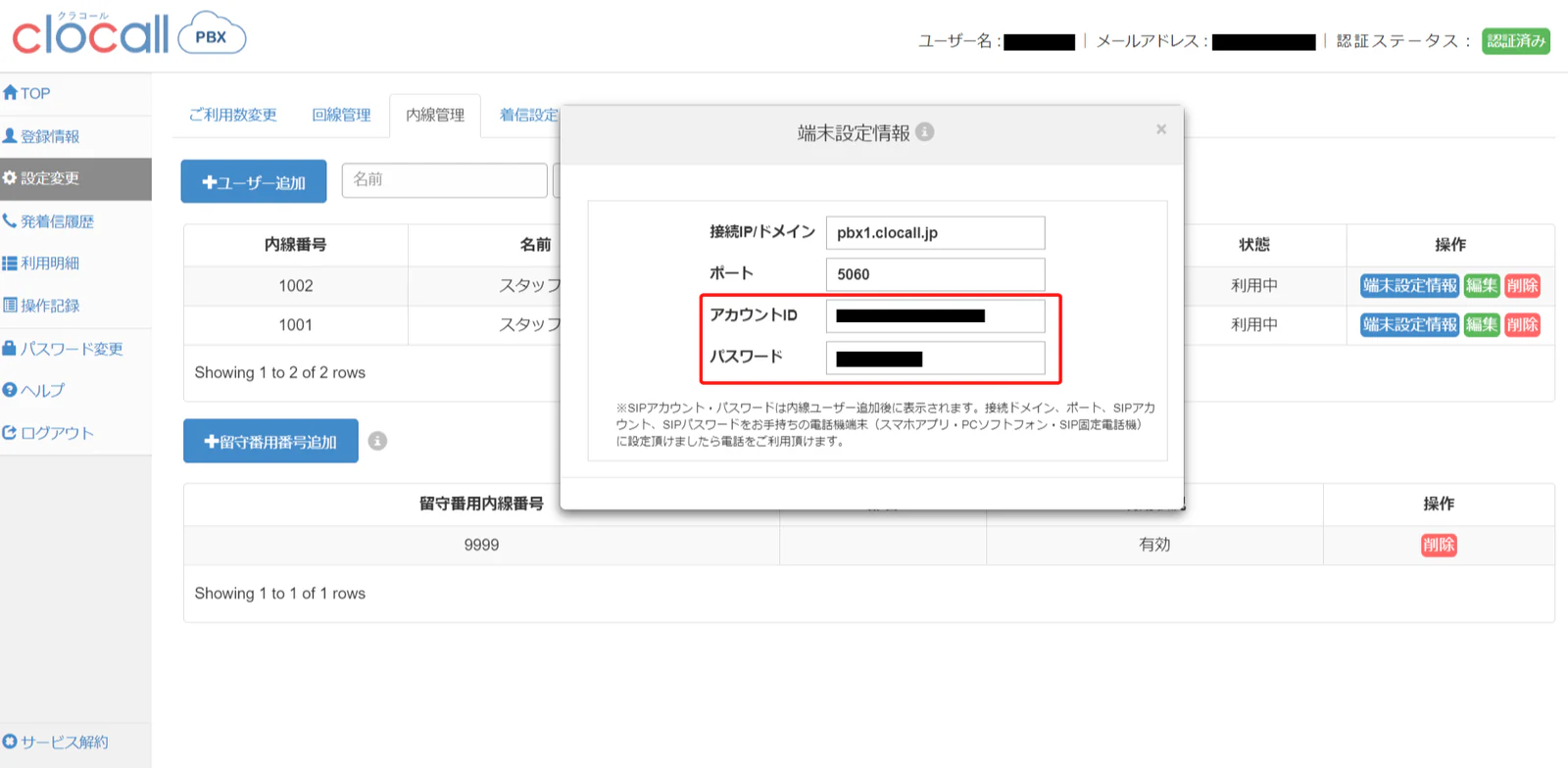Open 端末設定情報 for the 1001 row
The height and width of the screenshot is (768, 1568).
click(1410, 324)
